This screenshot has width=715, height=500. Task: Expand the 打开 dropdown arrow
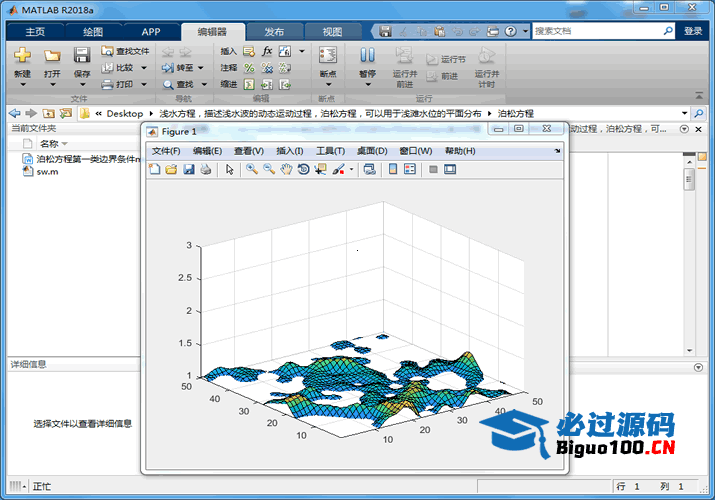[52, 85]
